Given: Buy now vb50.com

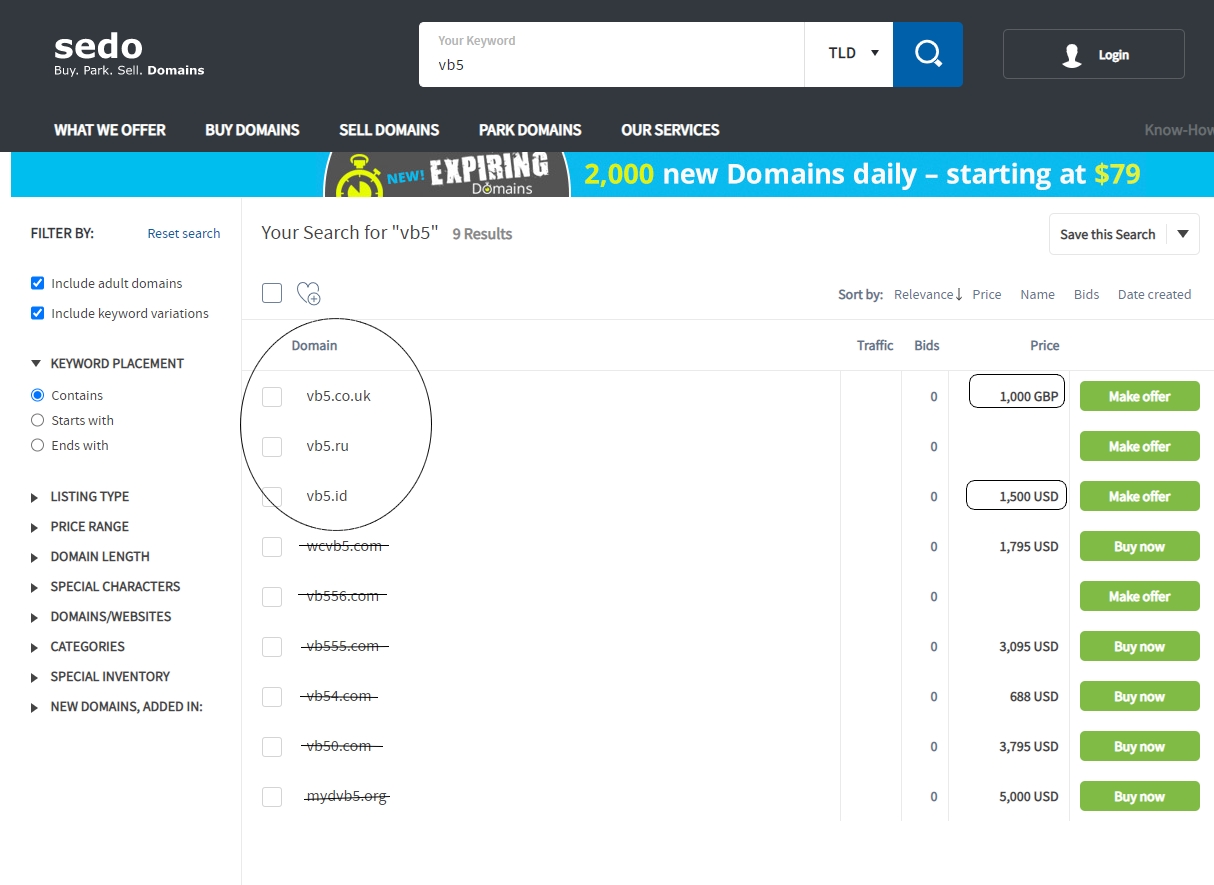Looking at the screenshot, I should [x=1139, y=746].
